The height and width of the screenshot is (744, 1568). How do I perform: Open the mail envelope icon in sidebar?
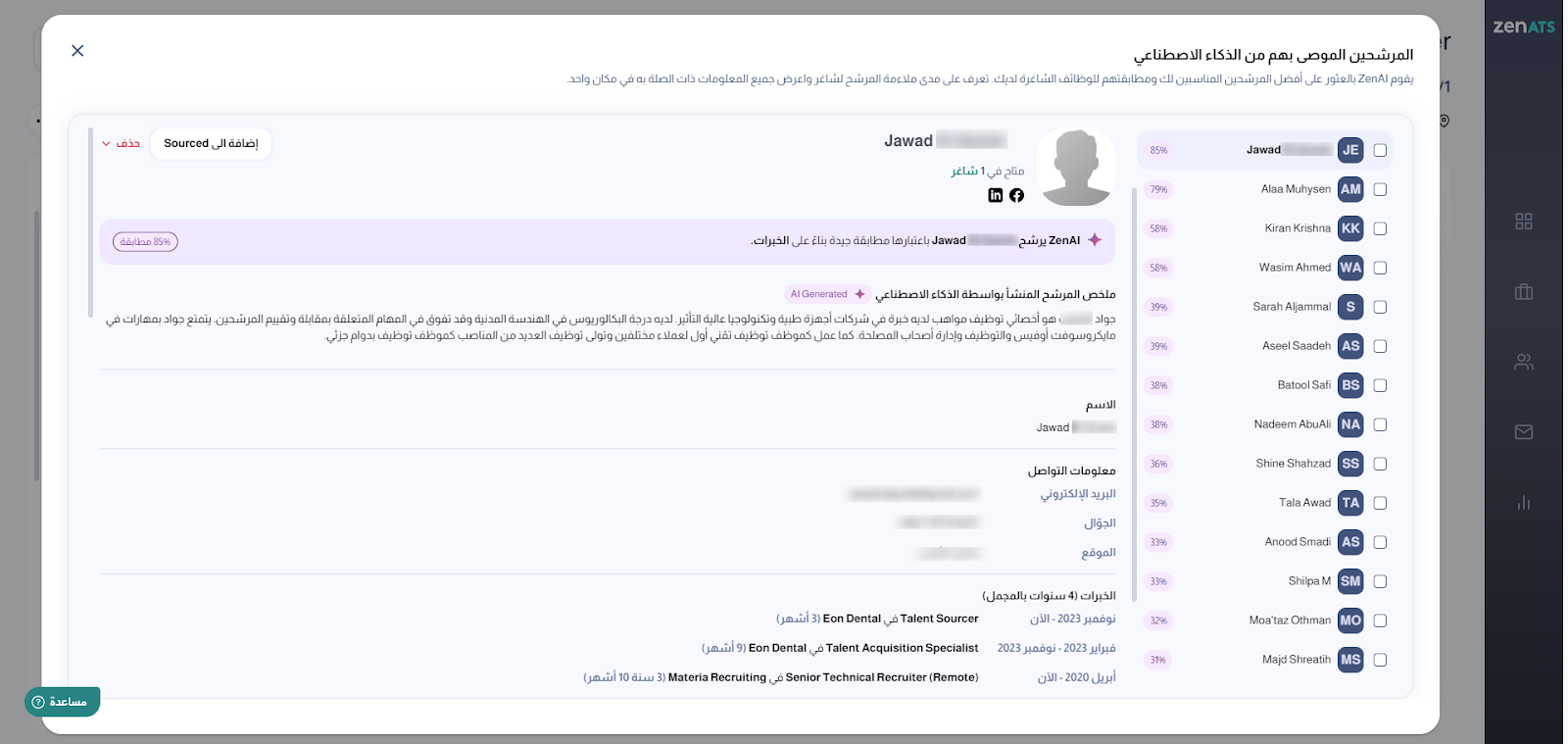click(1524, 432)
